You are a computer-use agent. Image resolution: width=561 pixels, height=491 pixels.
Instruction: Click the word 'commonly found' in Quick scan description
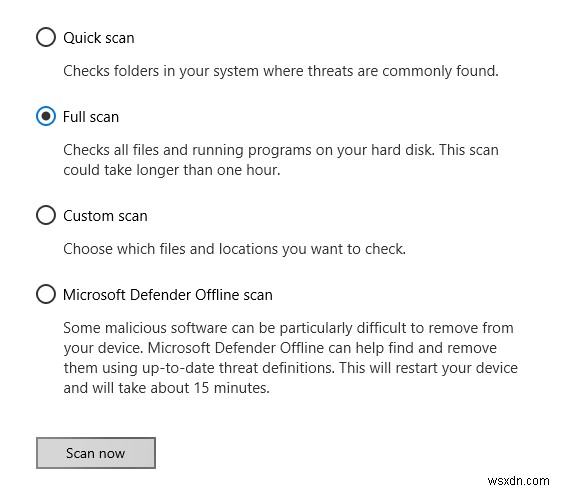(440, 71)
